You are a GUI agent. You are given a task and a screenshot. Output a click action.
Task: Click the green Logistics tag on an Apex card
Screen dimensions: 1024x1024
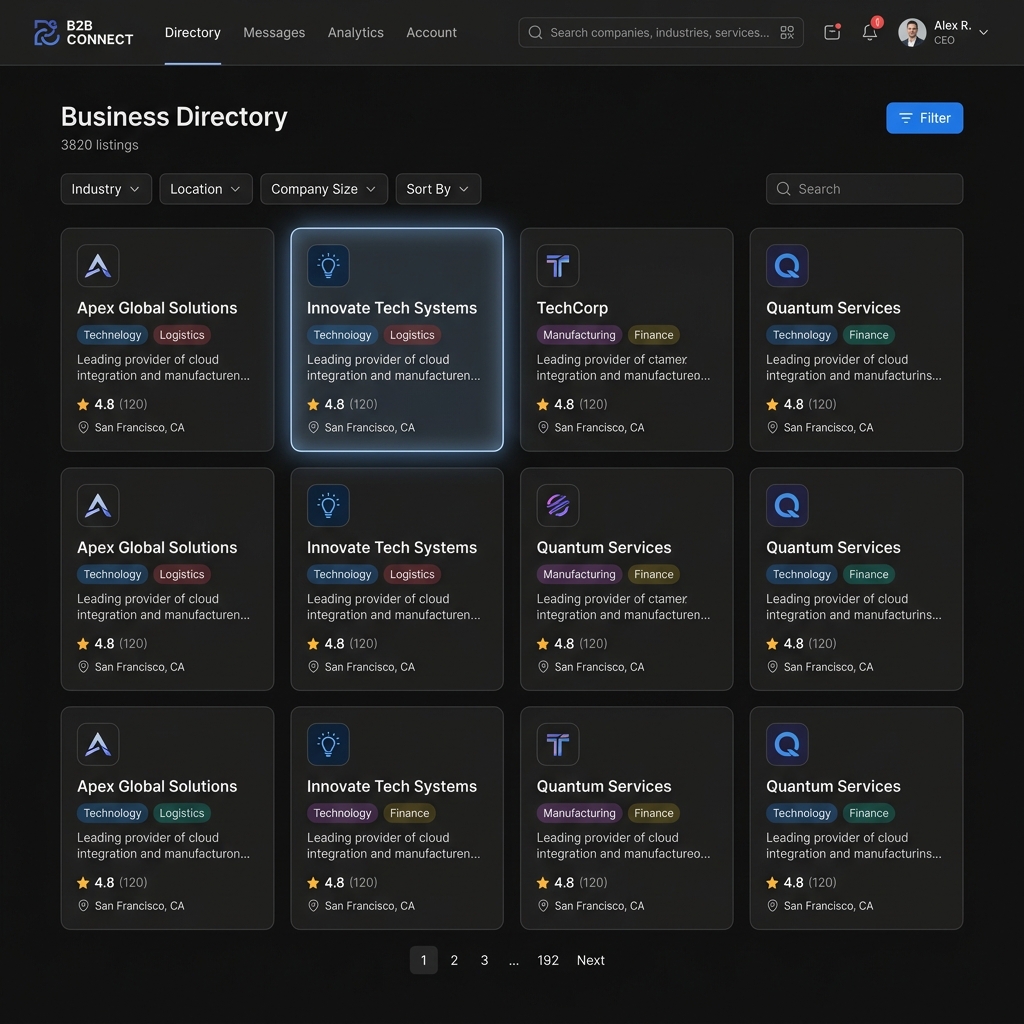(x=182, y=813)
